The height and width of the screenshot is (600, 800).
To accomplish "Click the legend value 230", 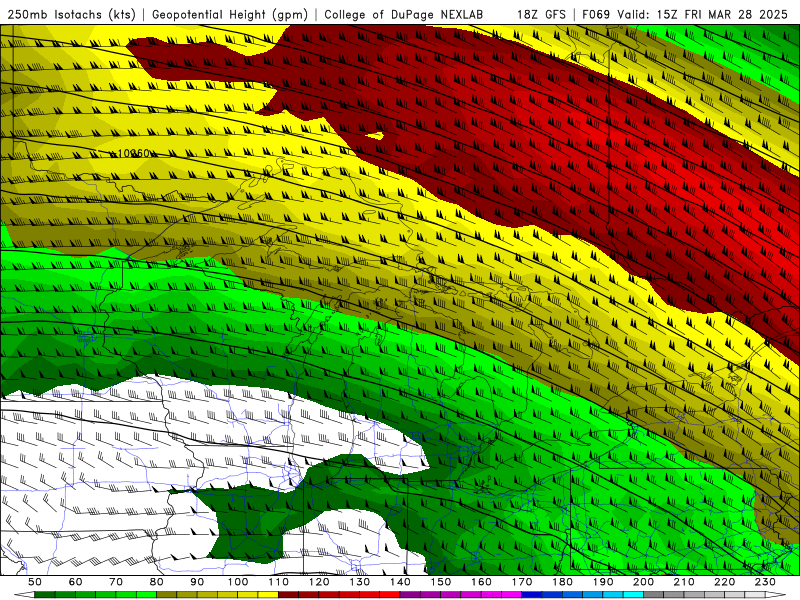I will [x=765, y=582].
